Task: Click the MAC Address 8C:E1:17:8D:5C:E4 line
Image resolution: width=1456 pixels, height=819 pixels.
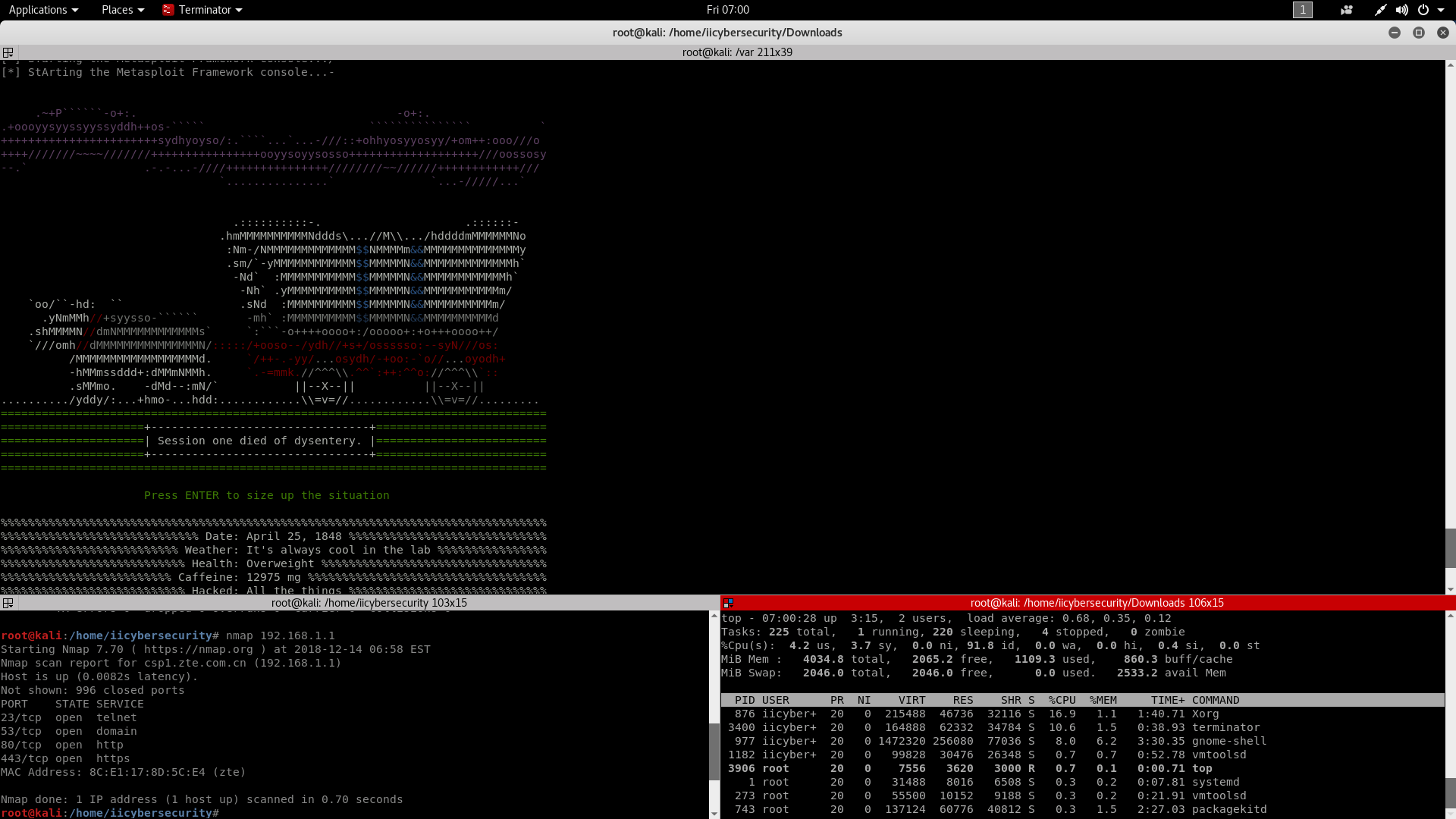Action: 124,772
